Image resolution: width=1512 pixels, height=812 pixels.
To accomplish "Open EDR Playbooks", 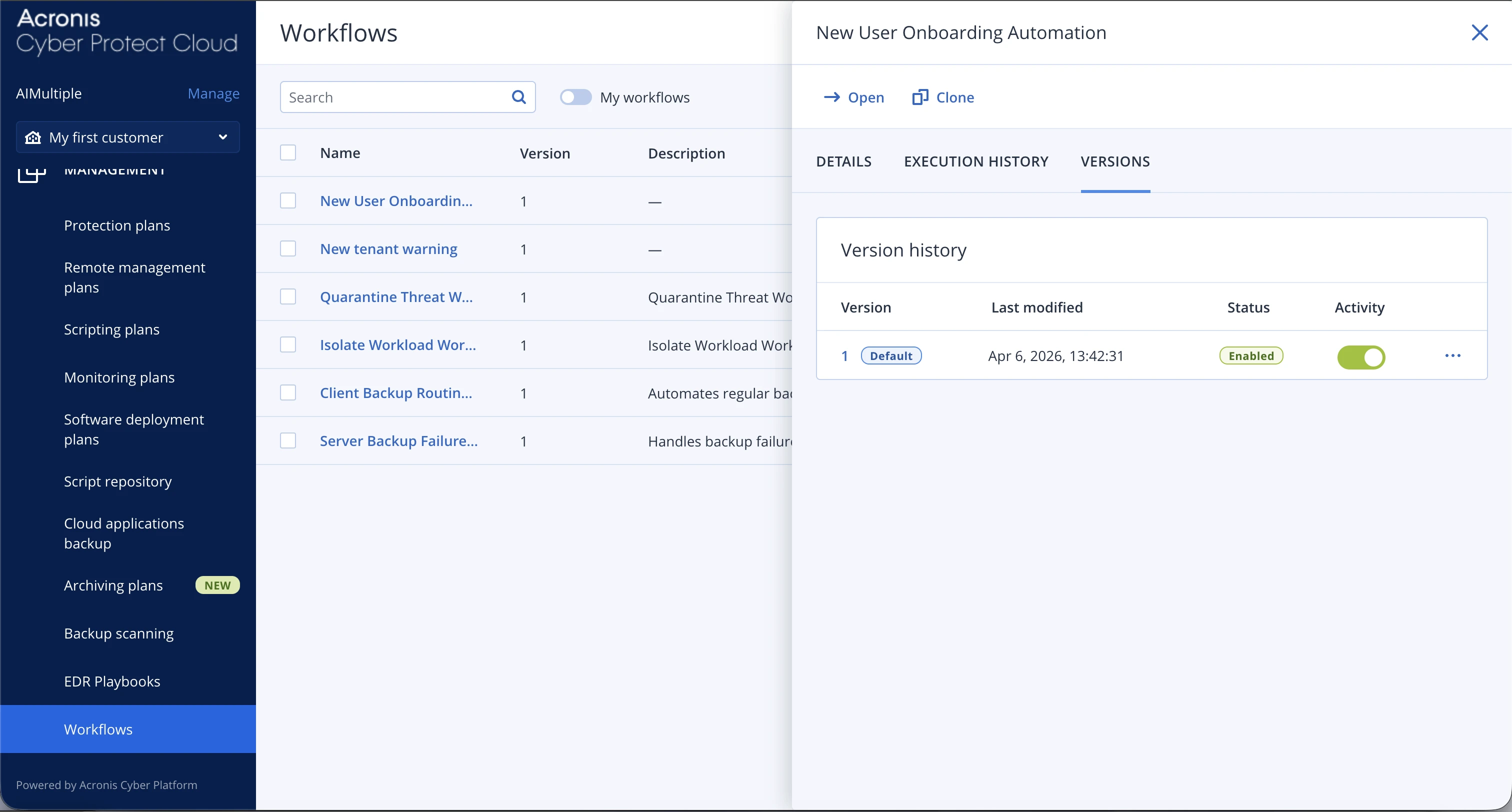I will click(111, 681).
